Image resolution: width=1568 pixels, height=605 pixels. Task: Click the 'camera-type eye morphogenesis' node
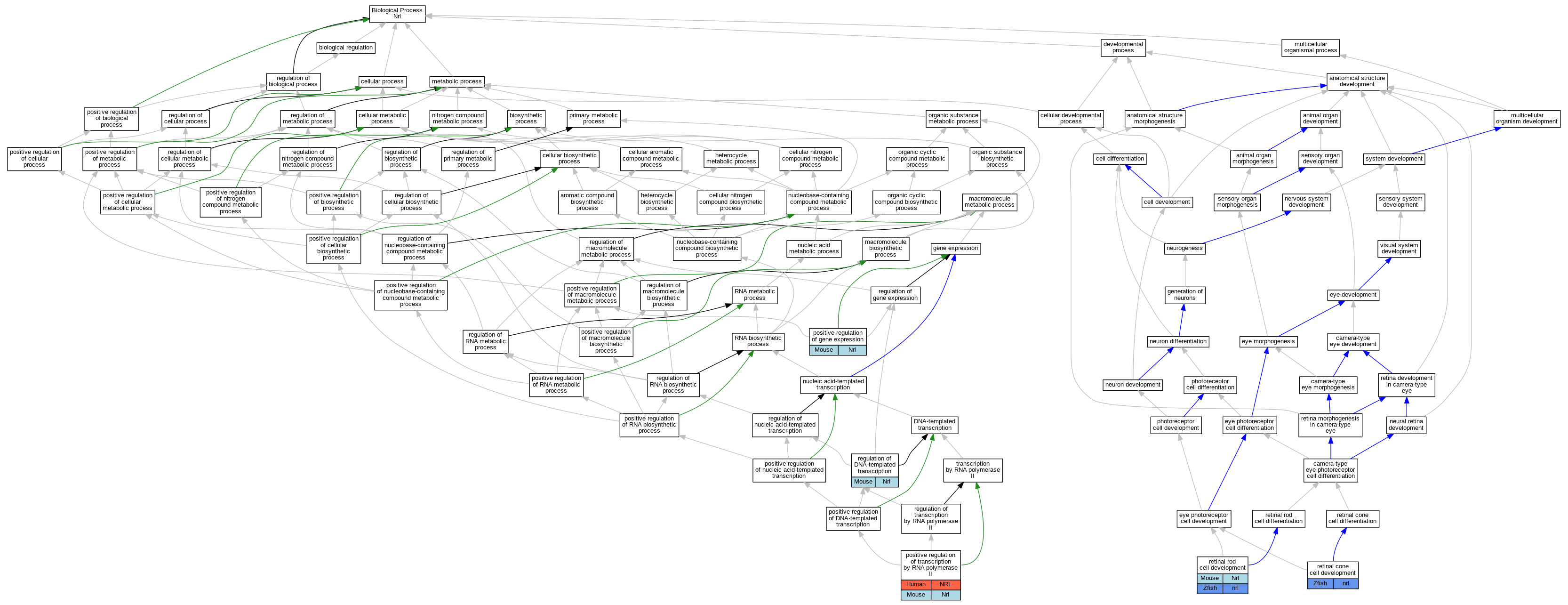tap(1328, 385)
